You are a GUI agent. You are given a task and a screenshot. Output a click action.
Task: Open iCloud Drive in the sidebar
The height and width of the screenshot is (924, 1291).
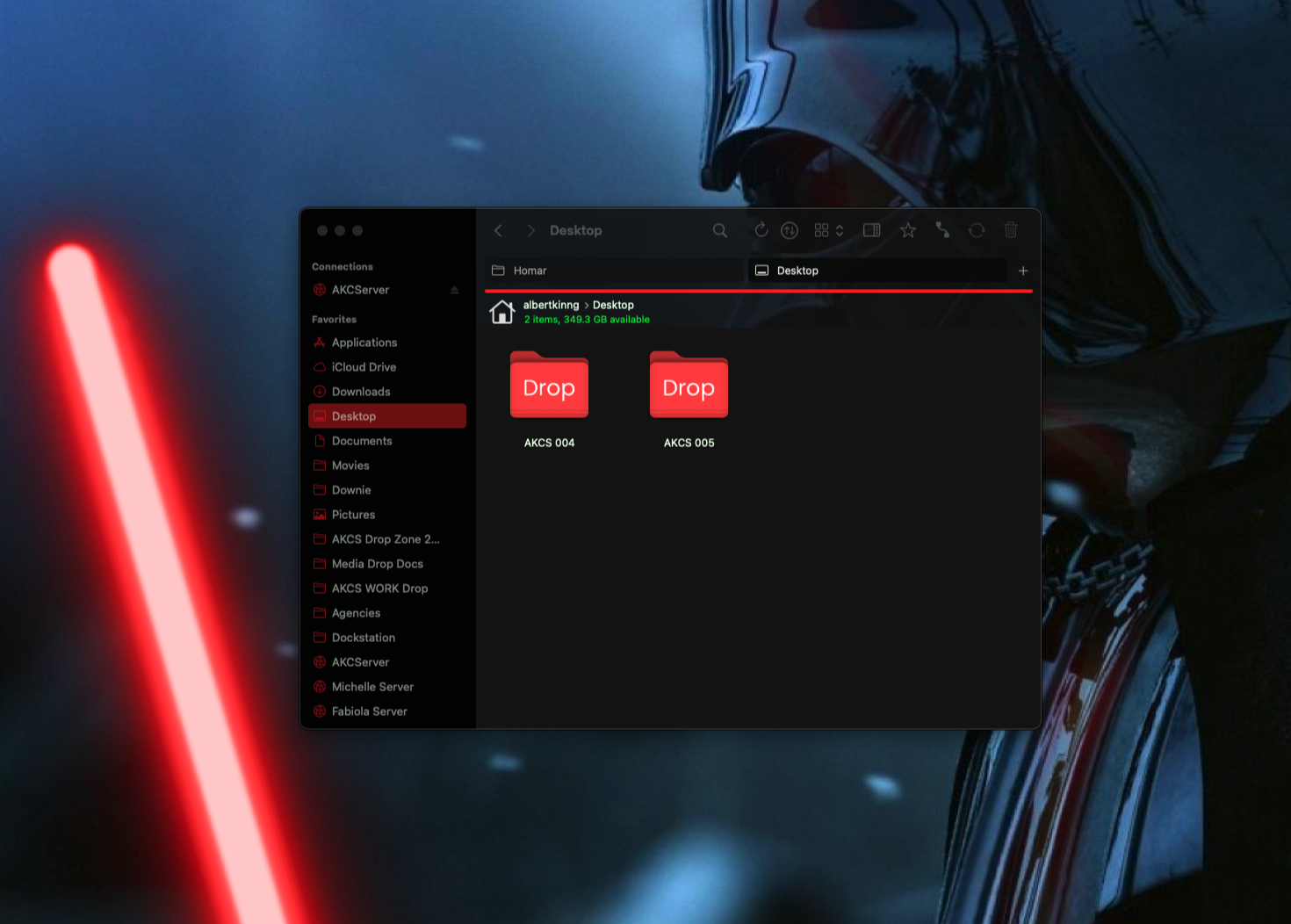(387, 367)
